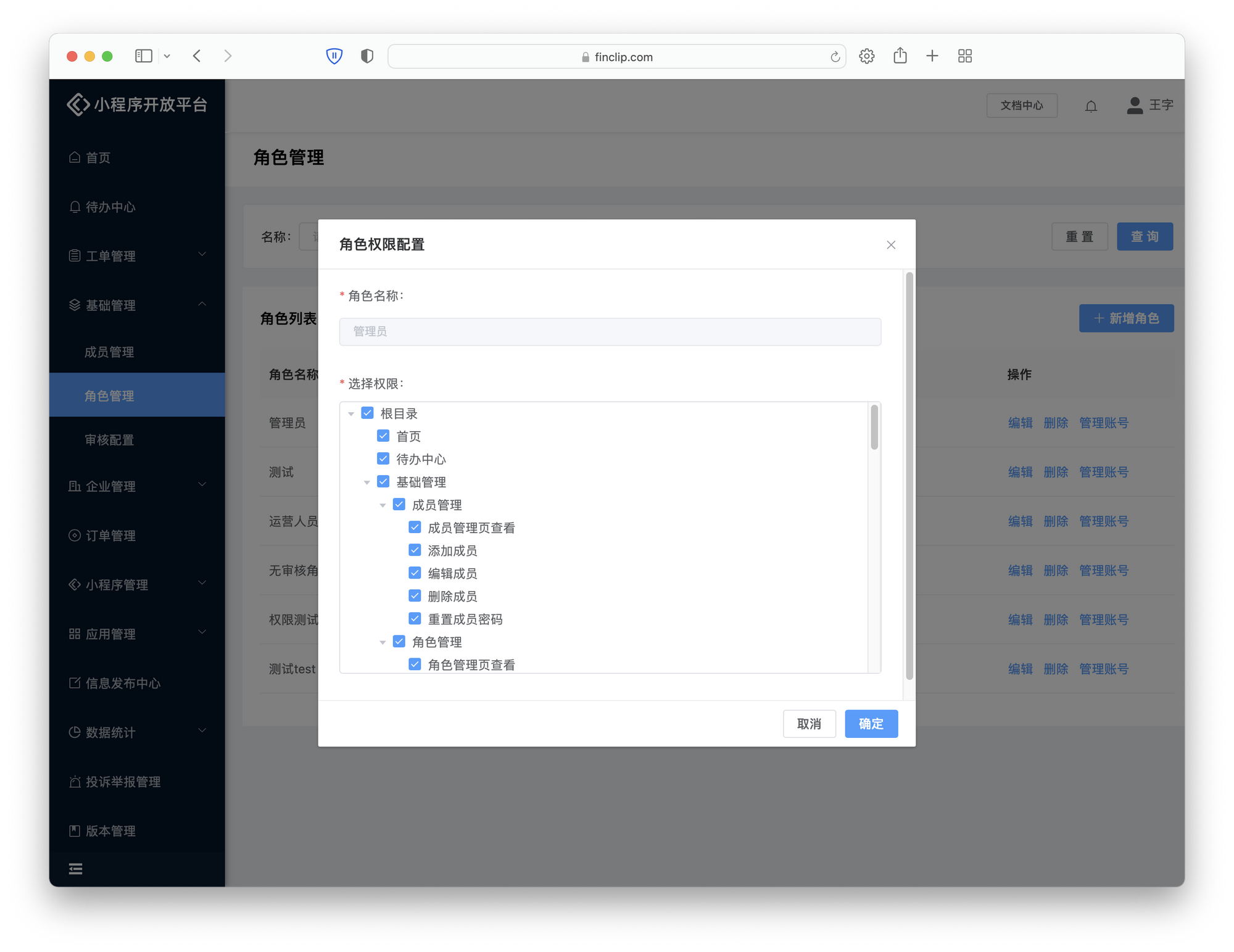Toggle the 删除成员 checkbox
The image size is (1234, 952).
point(415,595)
